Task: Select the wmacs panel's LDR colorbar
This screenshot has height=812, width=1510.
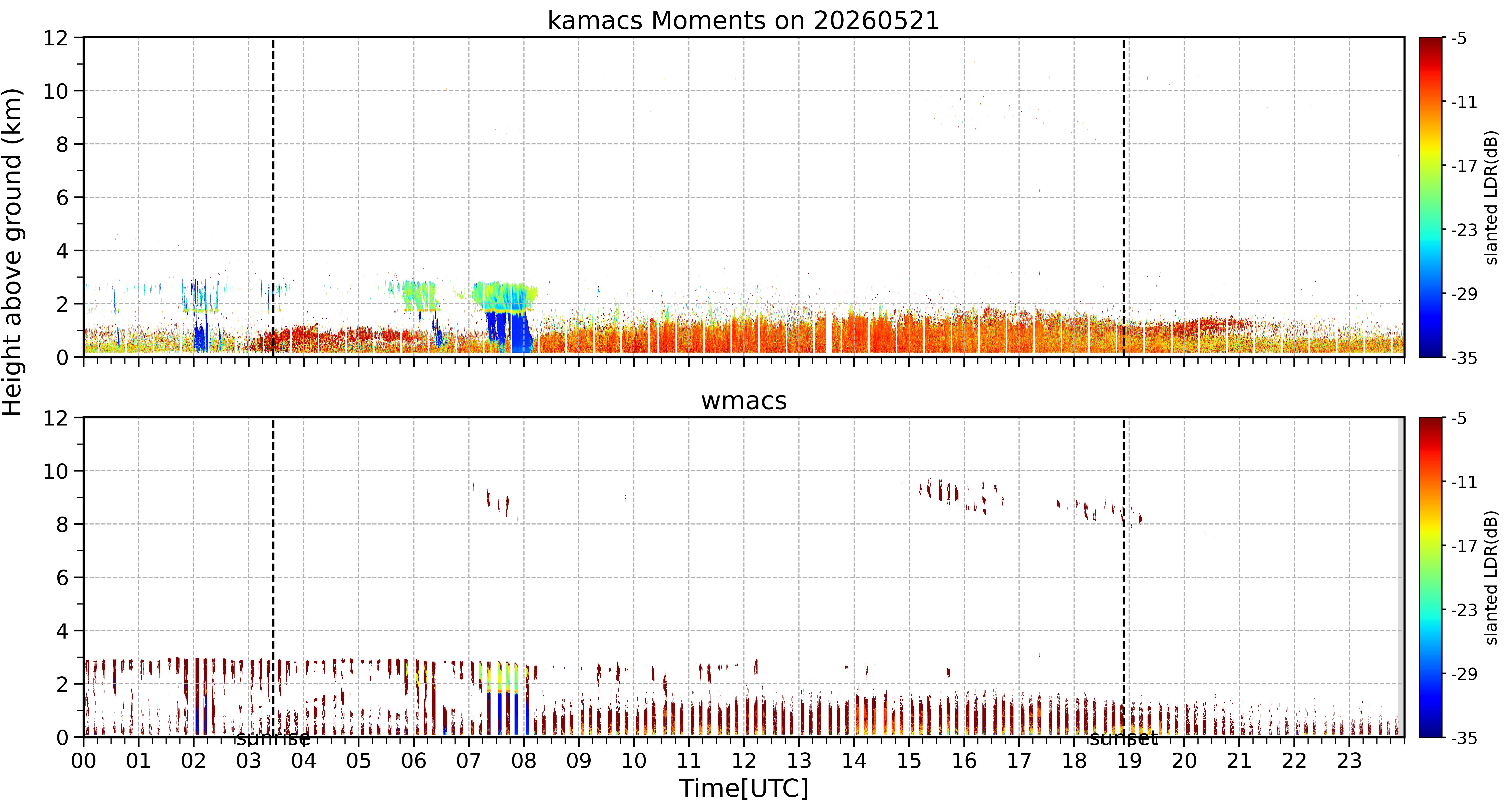Action: (x=1430, y=577)
